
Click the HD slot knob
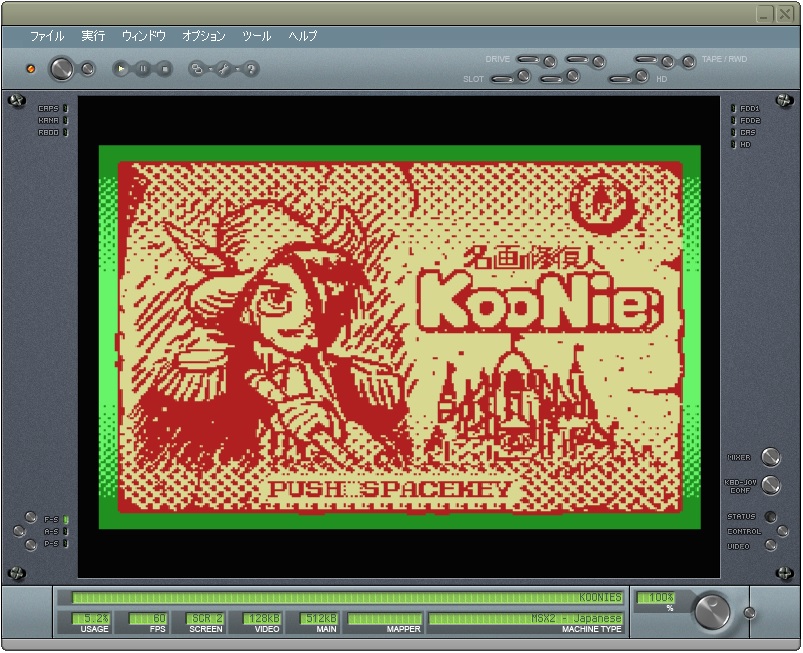point(642,76)
